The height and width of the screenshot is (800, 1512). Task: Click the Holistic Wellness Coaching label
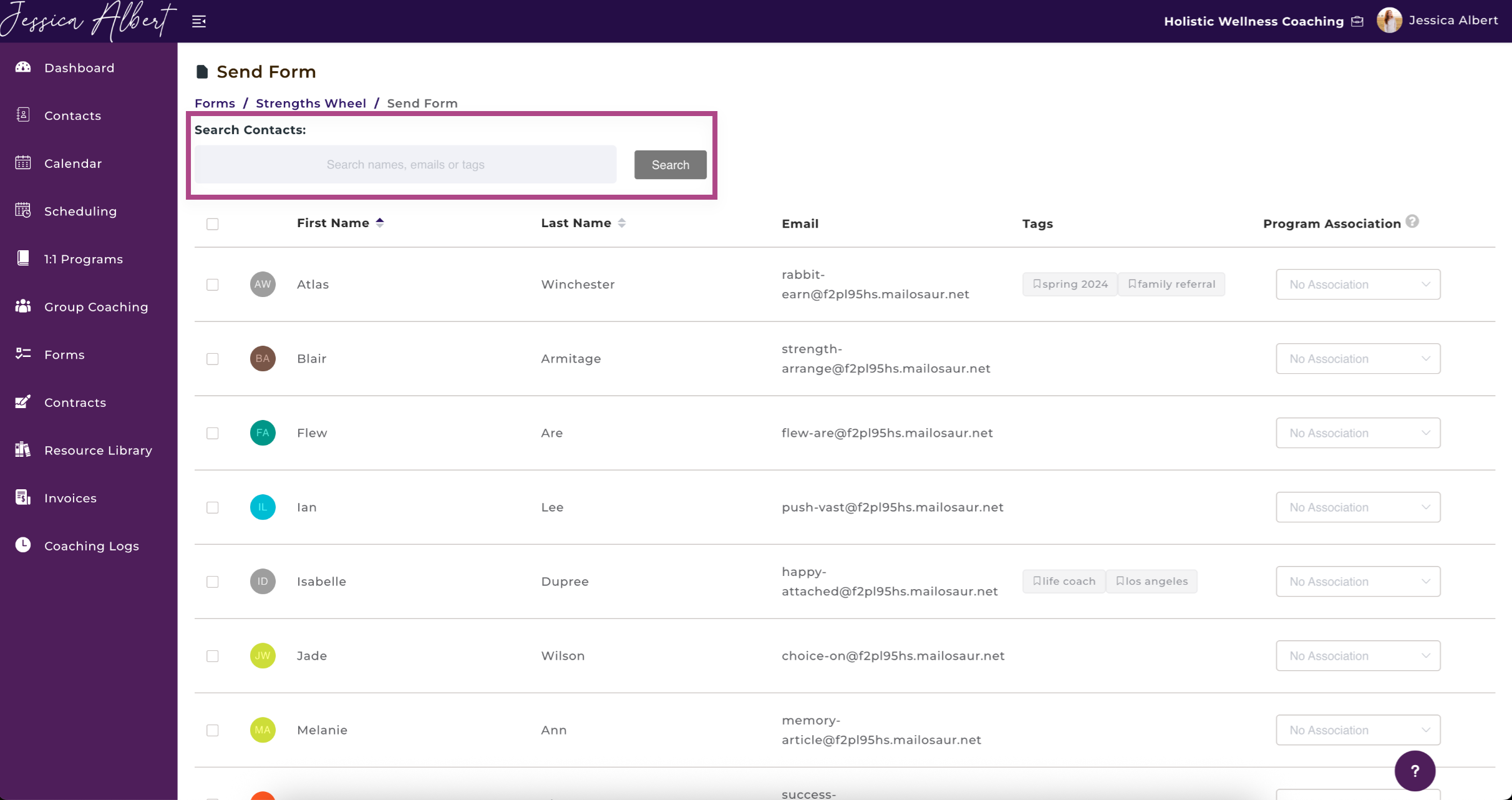tap(1254, 21)
